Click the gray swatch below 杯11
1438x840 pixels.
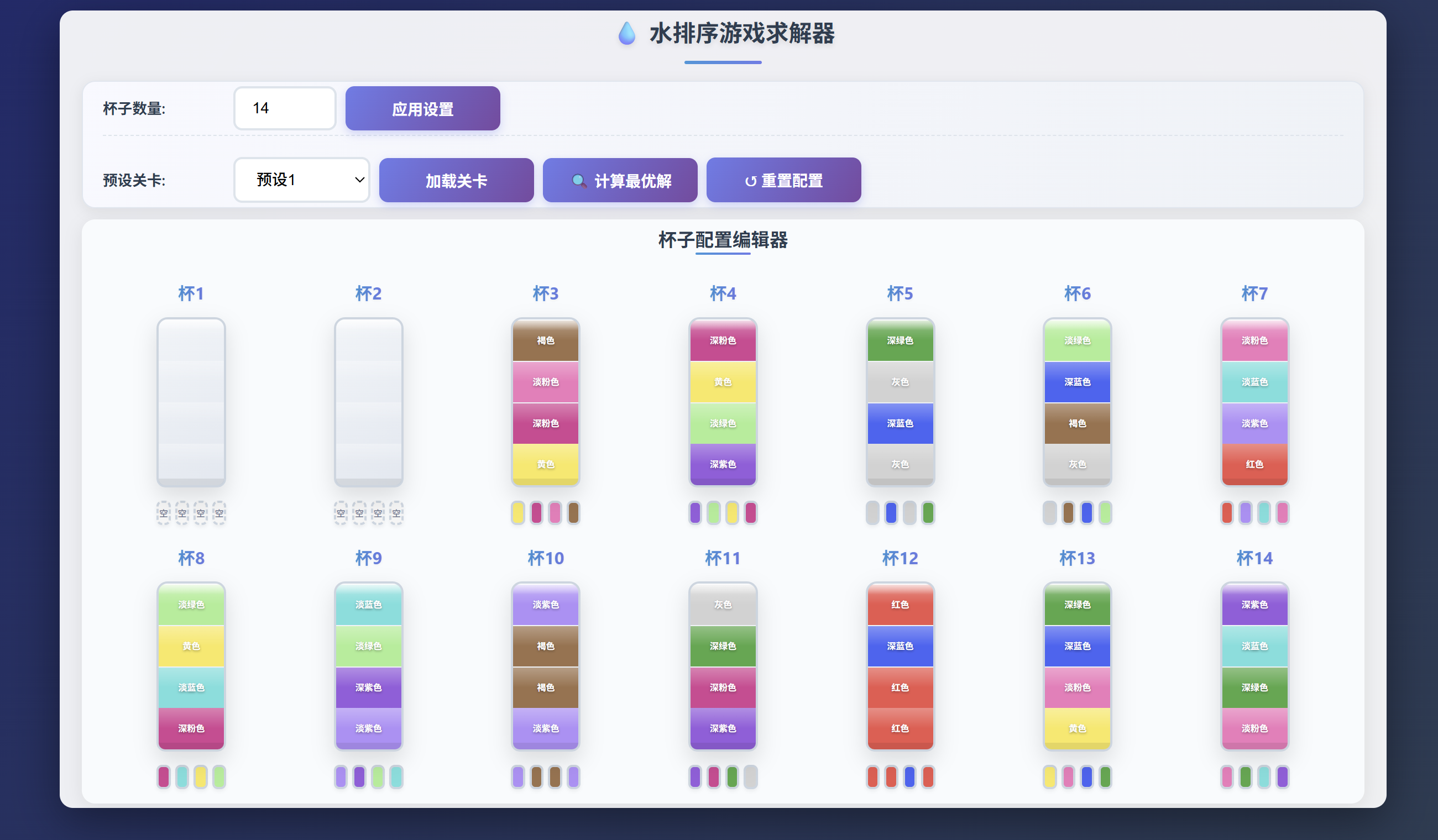(750, 776)
